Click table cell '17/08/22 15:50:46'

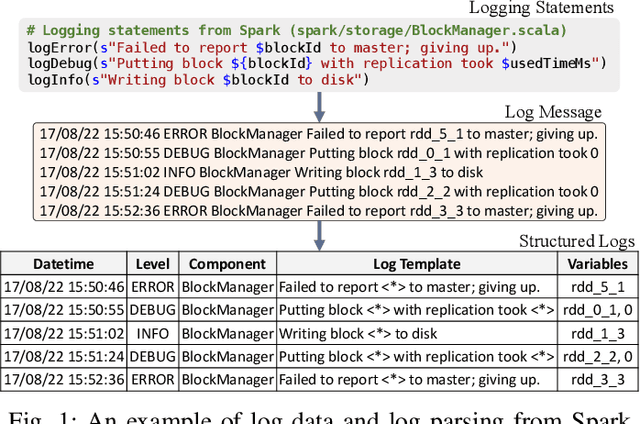pos(64,287)
